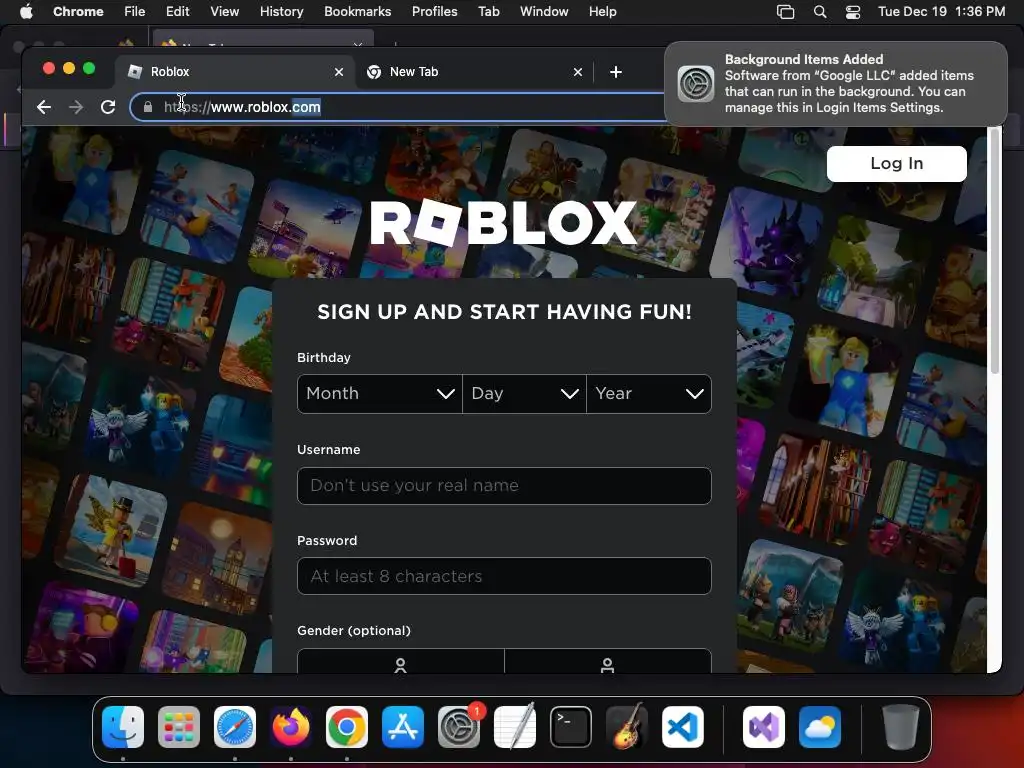
Task: Open System Settings from the dock
Action: [459, 727]
